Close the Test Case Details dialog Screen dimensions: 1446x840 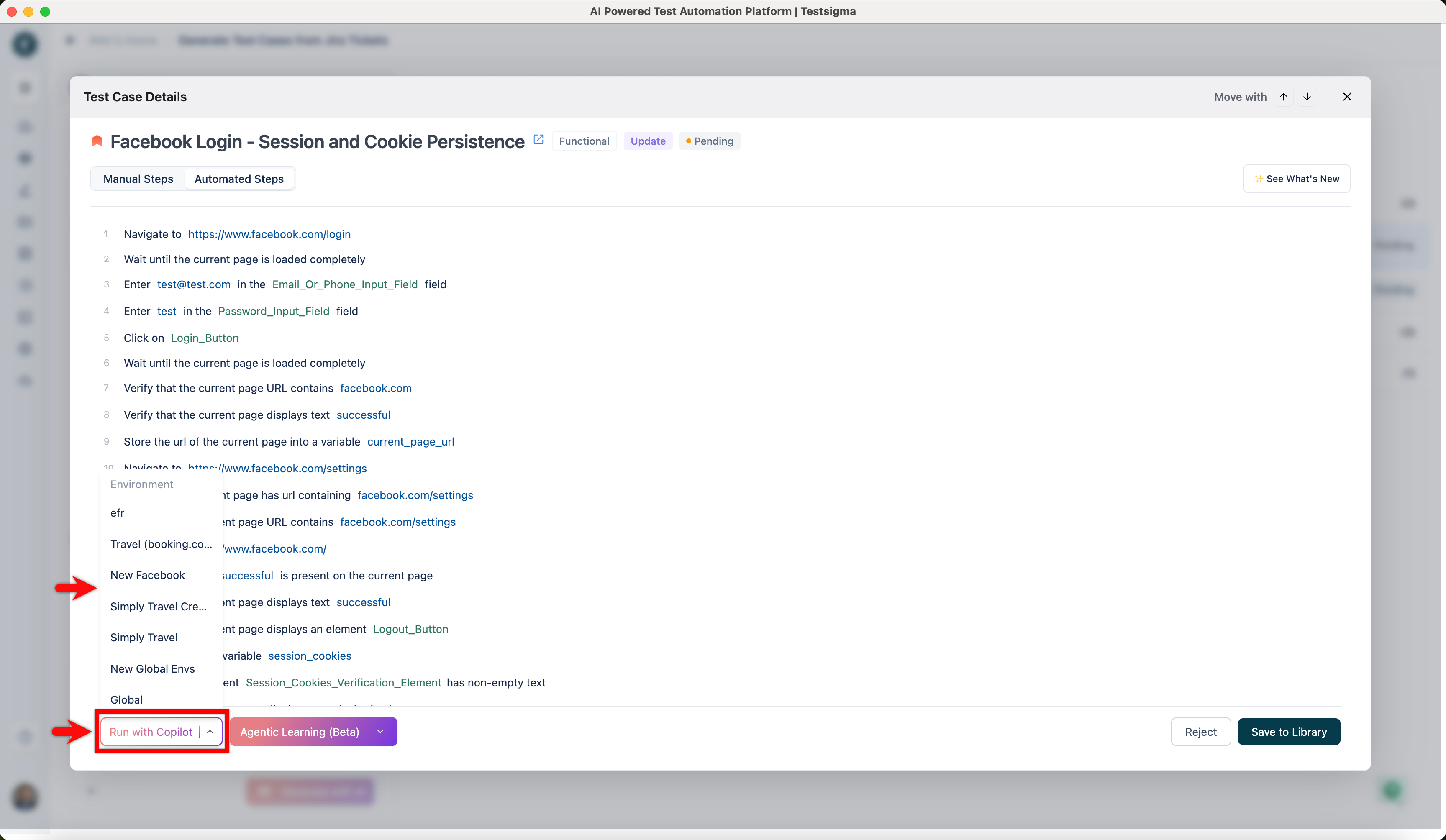pos(1347,96)
